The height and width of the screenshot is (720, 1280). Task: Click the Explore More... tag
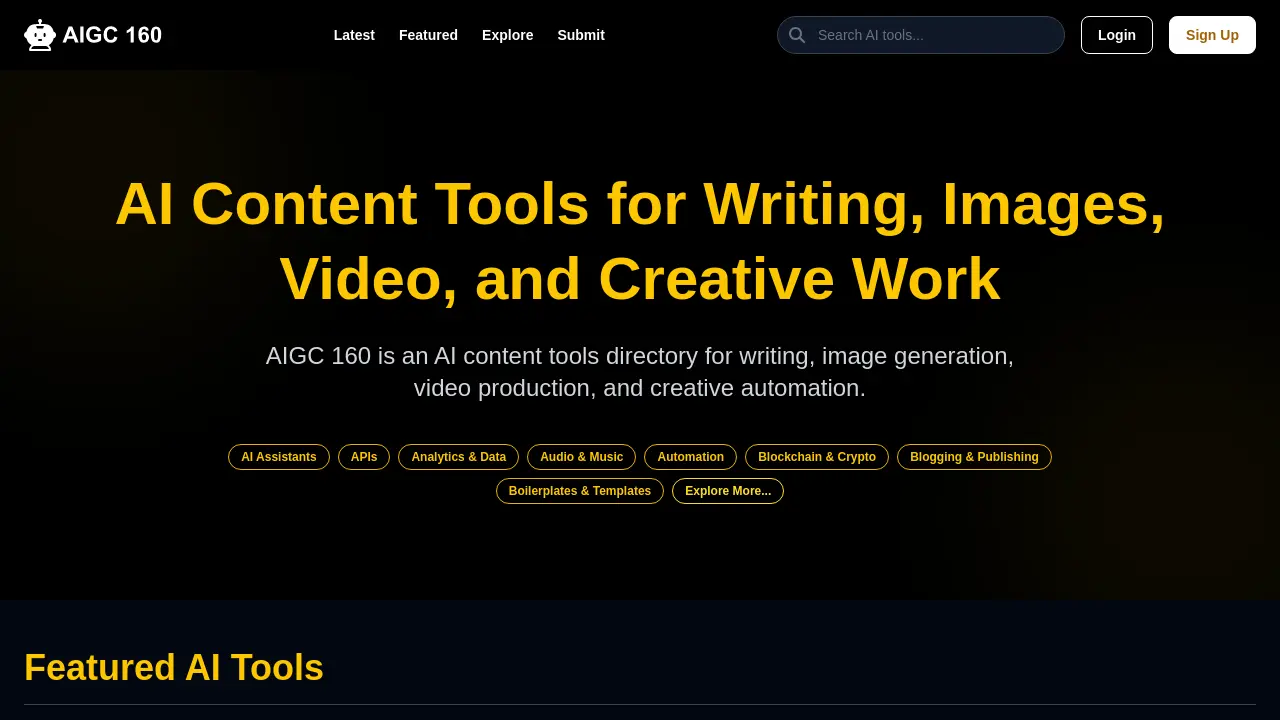point(728,491)
